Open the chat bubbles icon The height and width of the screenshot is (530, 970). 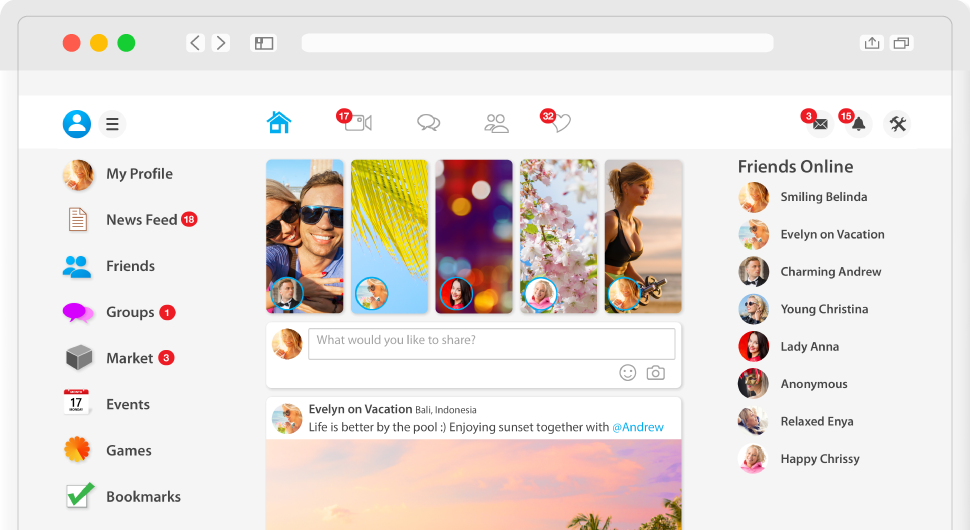[428, 123]
